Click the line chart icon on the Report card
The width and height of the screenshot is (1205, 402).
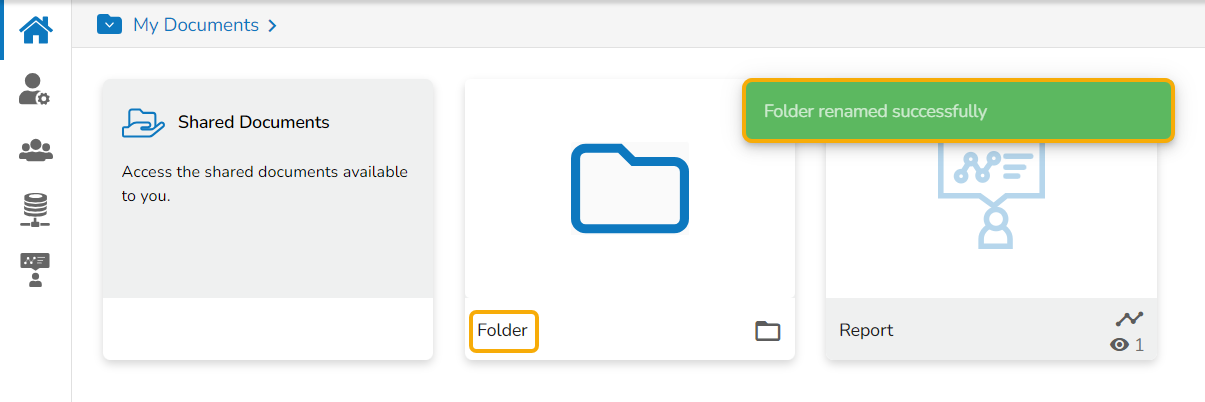coord(1129,319)
